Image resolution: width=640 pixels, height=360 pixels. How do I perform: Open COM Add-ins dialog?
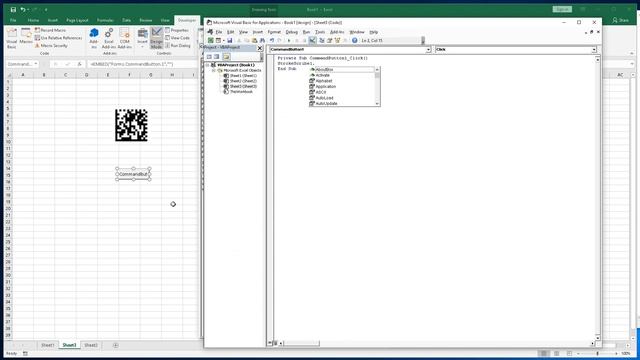tap(124, 38)
